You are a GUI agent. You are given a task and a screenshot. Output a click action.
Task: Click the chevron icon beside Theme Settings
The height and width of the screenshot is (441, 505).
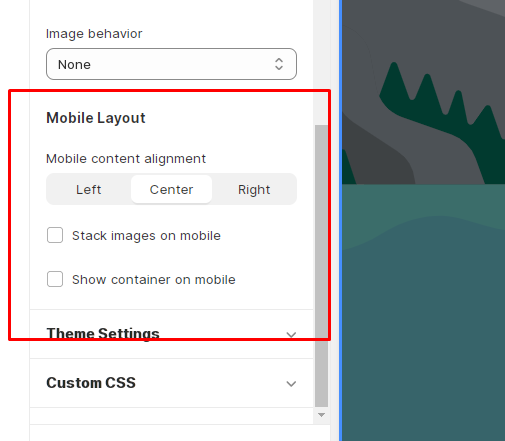[x=291, y=335]
